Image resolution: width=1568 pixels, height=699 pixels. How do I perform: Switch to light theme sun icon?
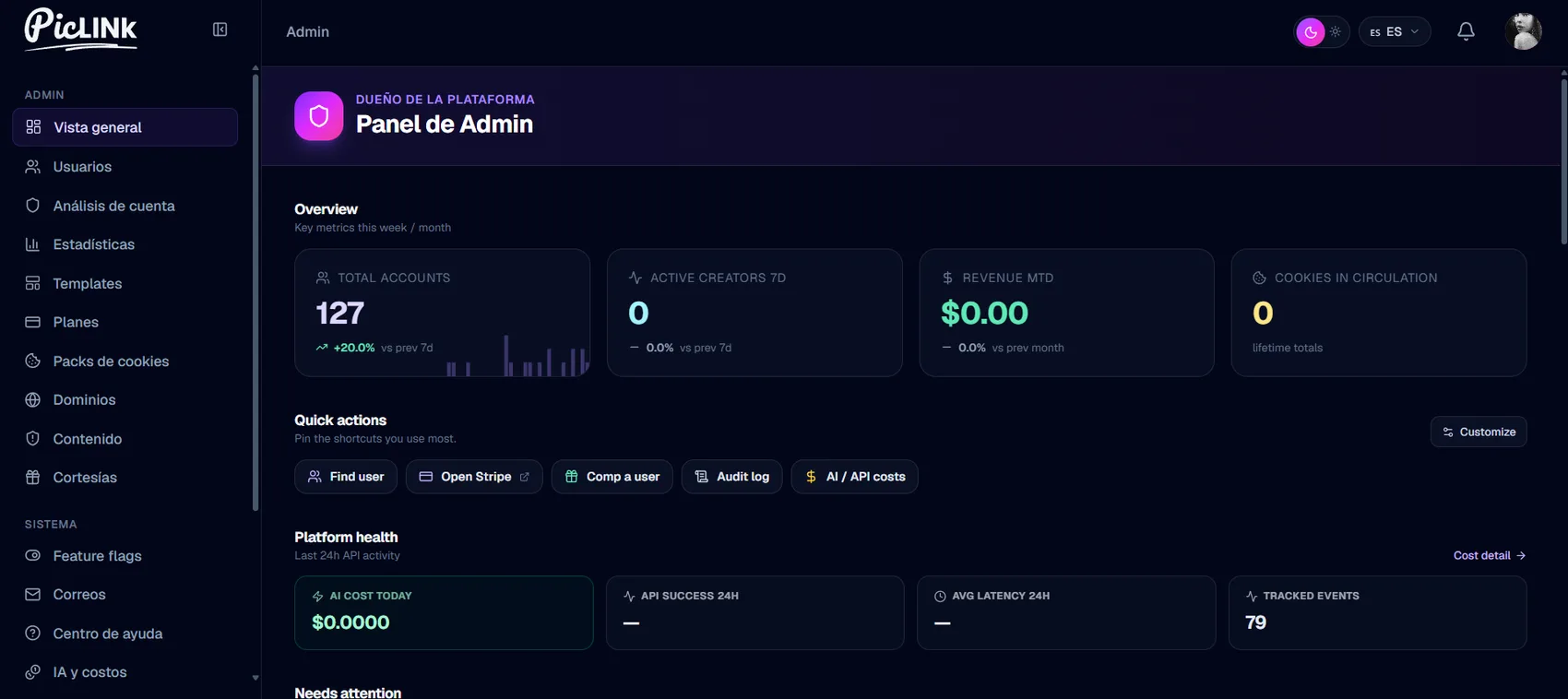pyautogui.click(x=1336, y=31)
